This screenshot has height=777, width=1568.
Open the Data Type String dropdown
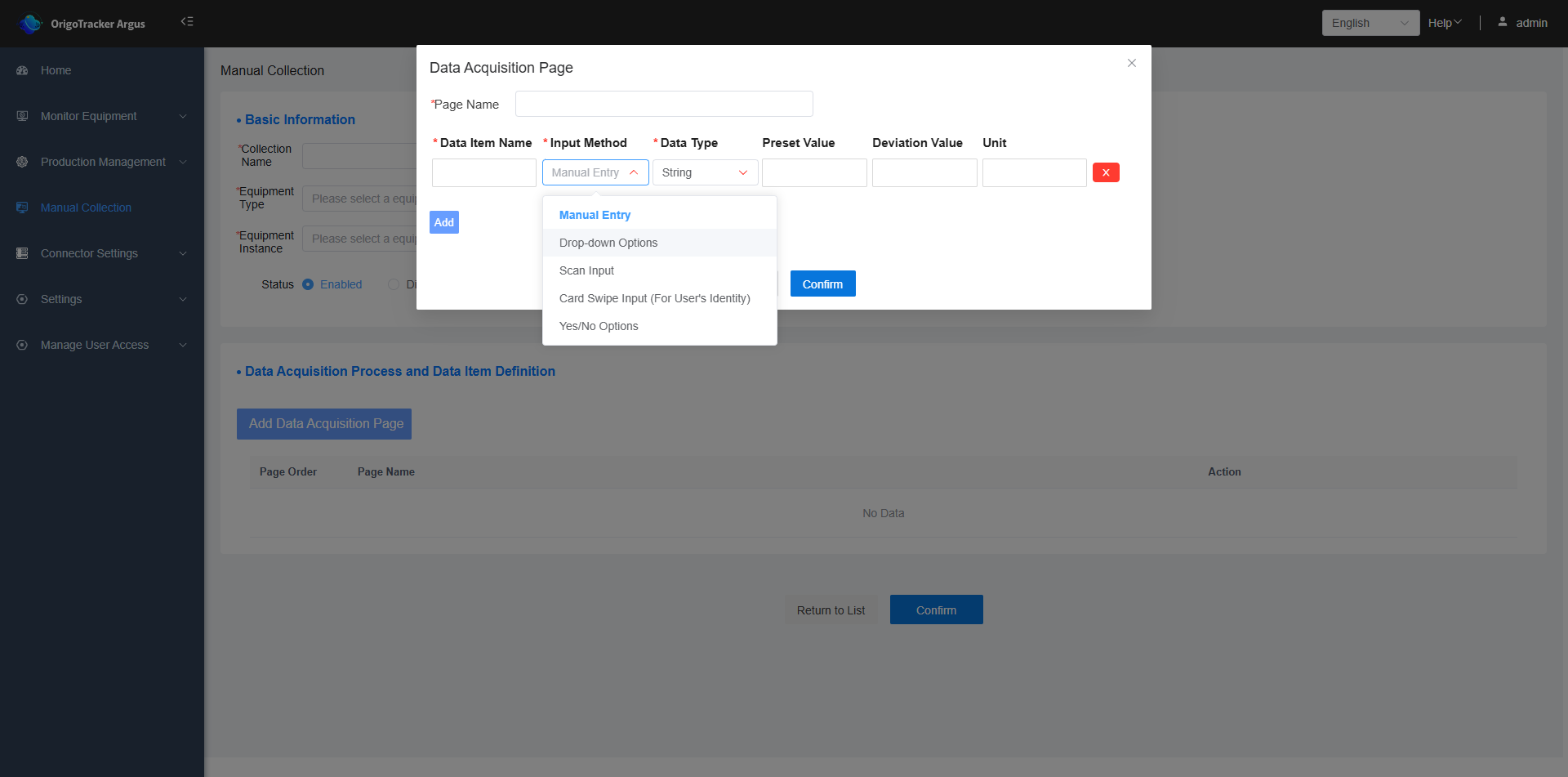(x=705, y=172)
